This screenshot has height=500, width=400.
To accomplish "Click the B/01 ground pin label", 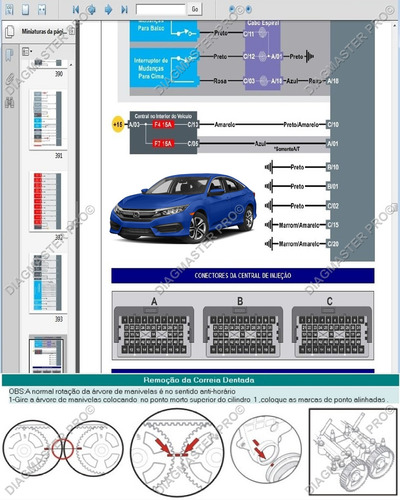I will [333, 186].
